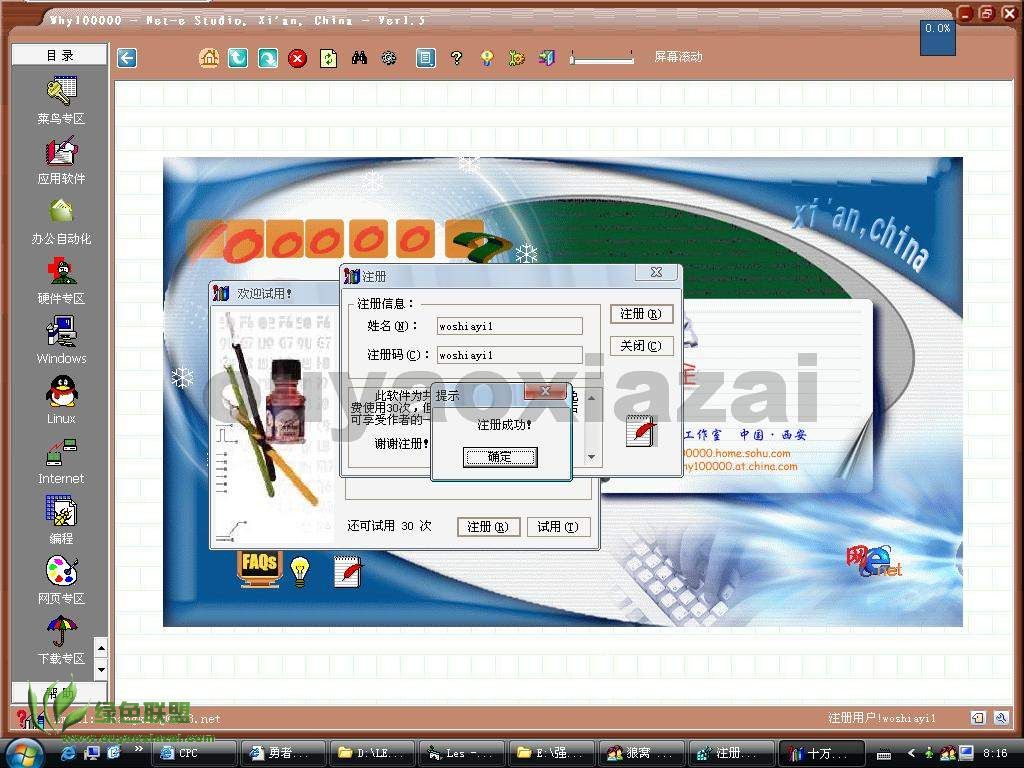Image resolution: width=1024 pixels, height=768 pixels.
Task: Open the 硬件专区 category
Action: point(61,281)
